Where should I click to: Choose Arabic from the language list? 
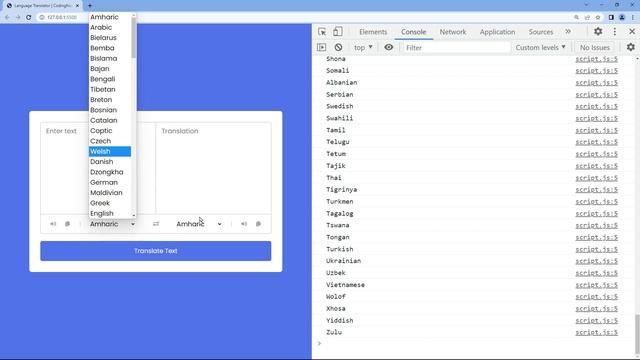tap(110, 27)
